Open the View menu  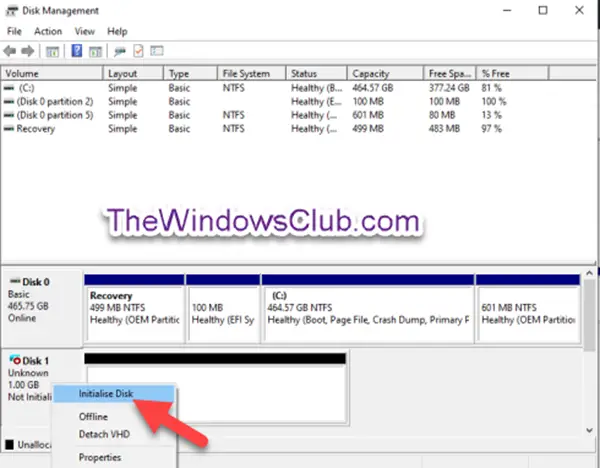(85, 31)
